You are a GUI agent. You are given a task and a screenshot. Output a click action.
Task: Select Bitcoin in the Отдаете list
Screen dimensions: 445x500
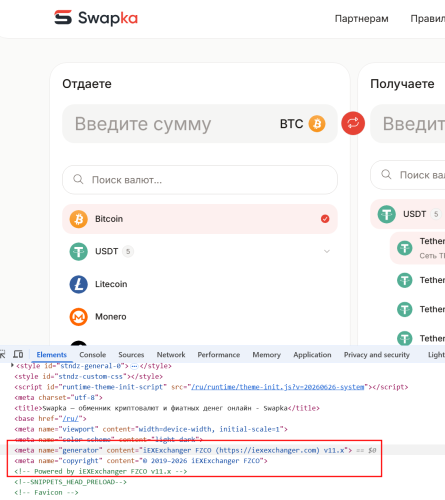(200, 219)
